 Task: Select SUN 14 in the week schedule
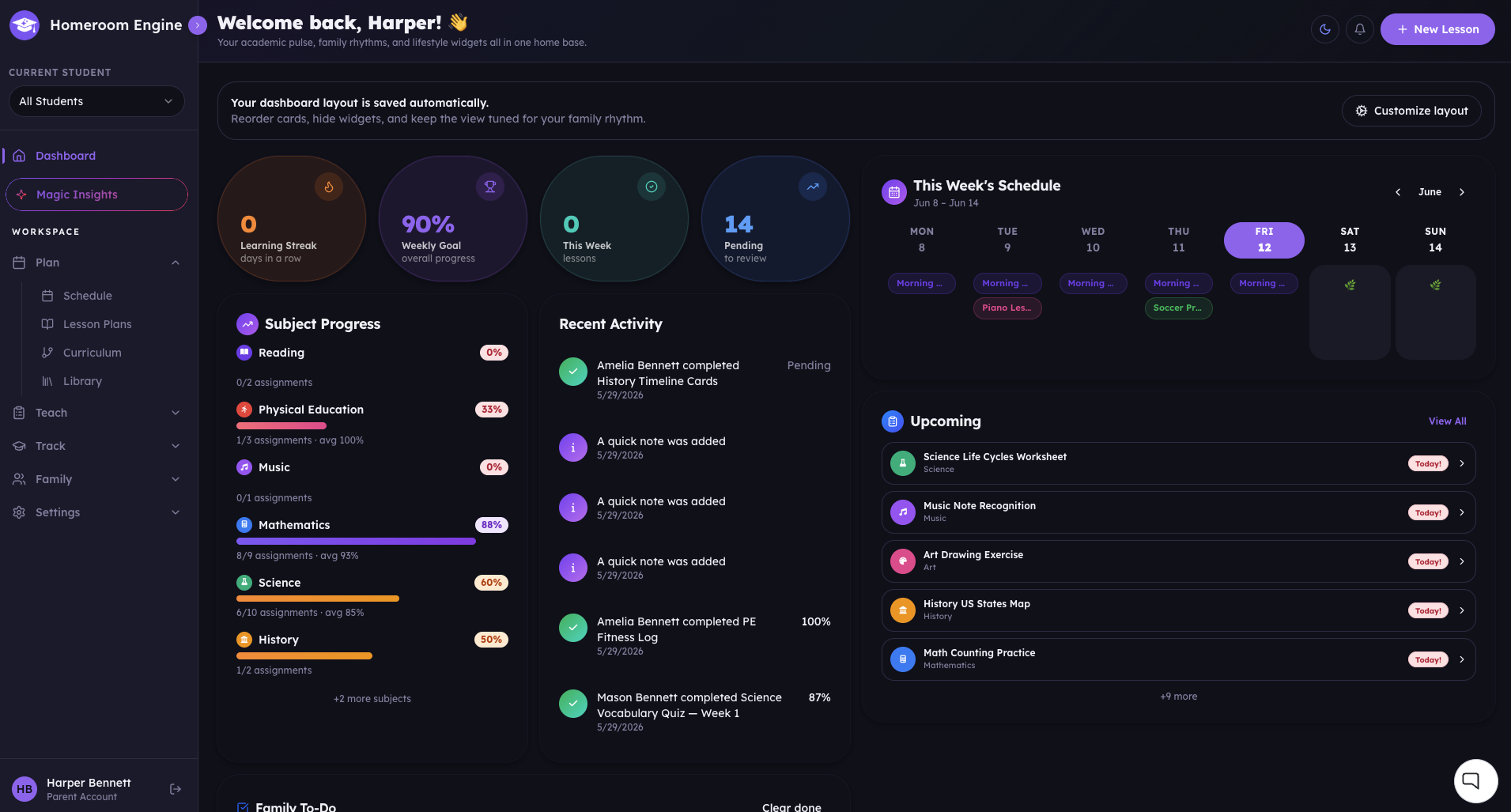pyautogui.click(x=1435, y=240)
